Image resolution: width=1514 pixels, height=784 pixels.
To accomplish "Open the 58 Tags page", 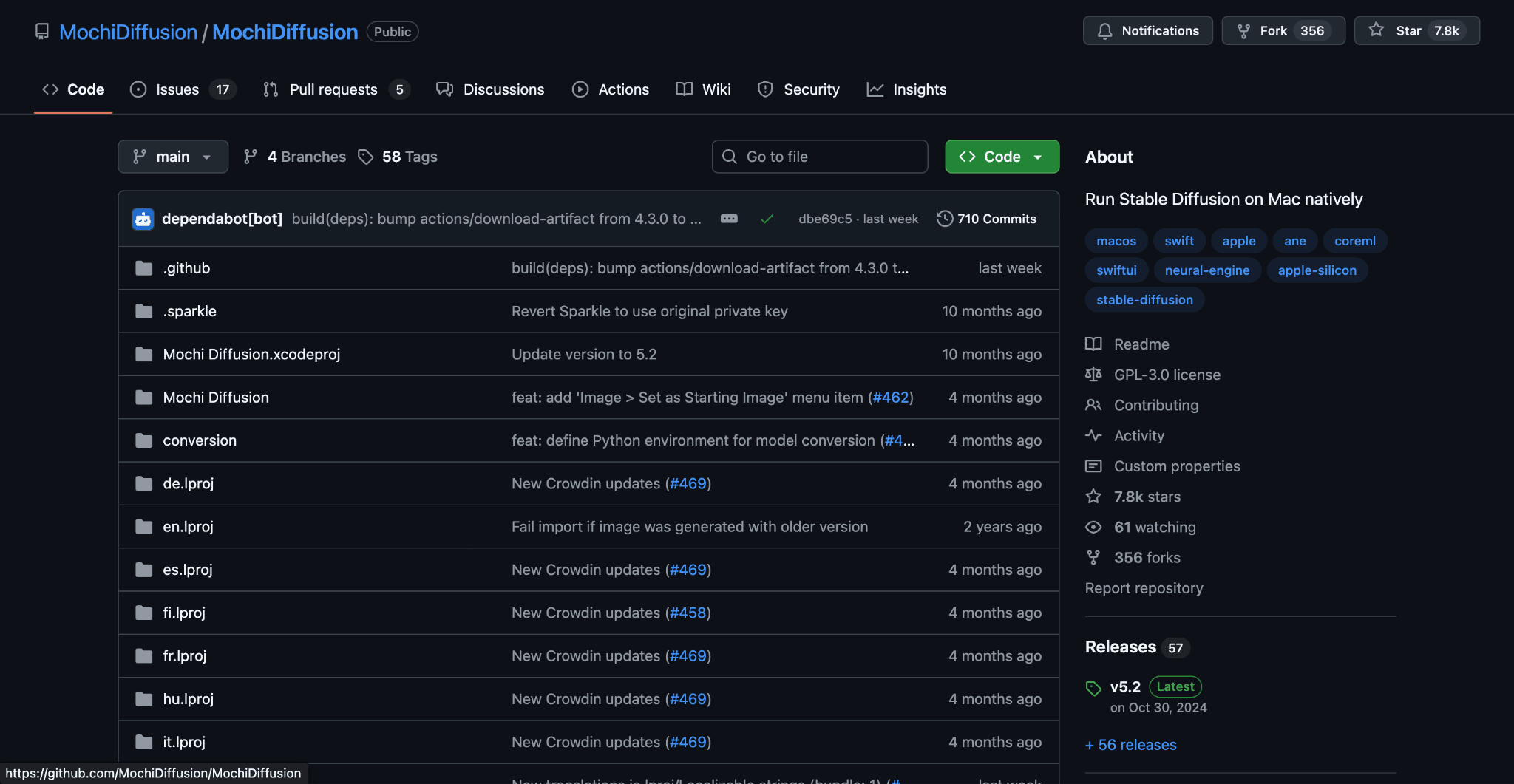I will (x=398, y=157).
